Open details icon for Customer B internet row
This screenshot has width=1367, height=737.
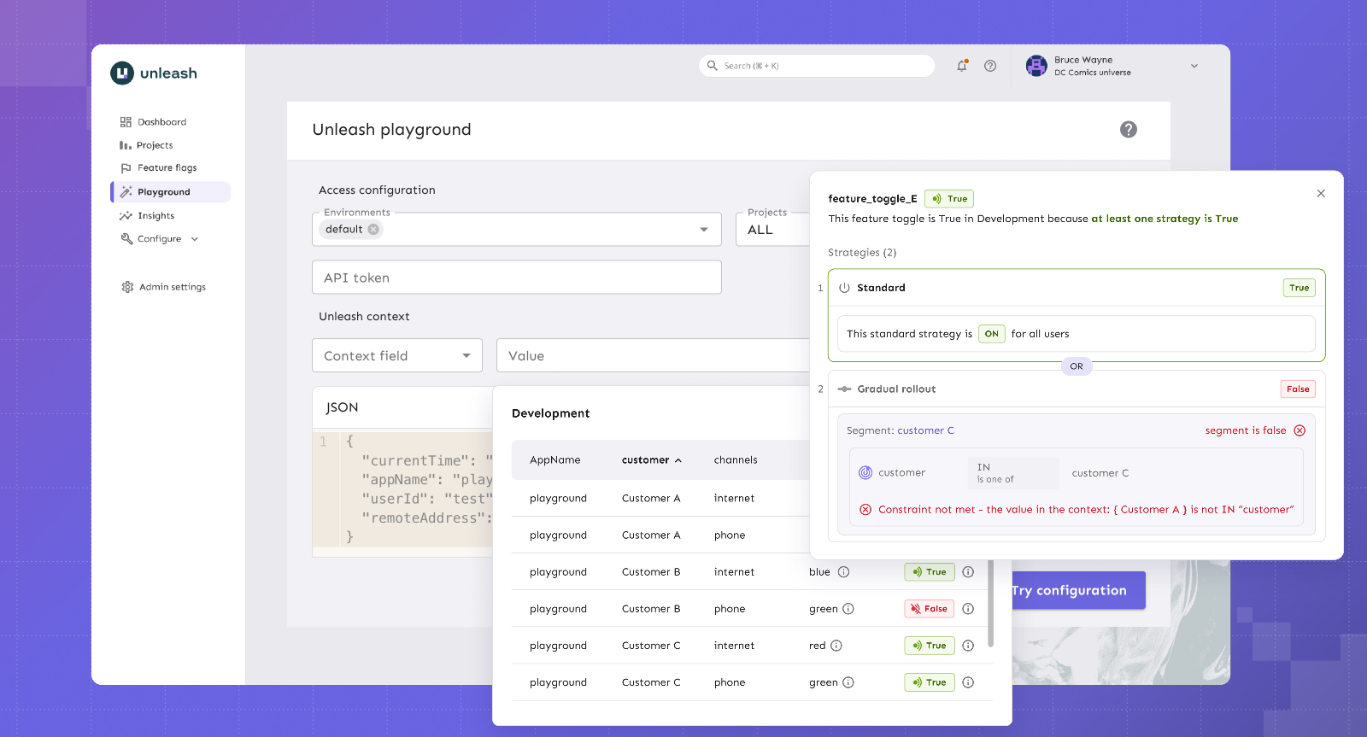pos(968,572)
